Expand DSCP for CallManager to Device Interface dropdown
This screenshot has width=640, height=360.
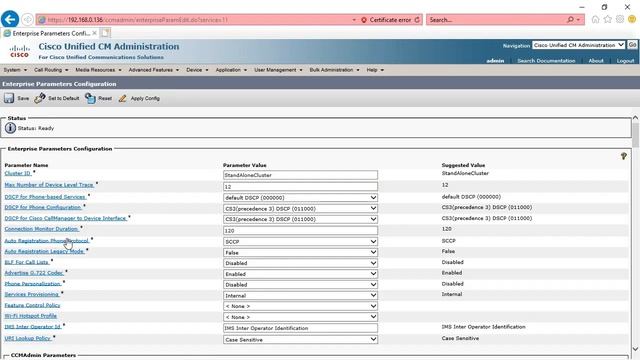(x=300, y=219)
